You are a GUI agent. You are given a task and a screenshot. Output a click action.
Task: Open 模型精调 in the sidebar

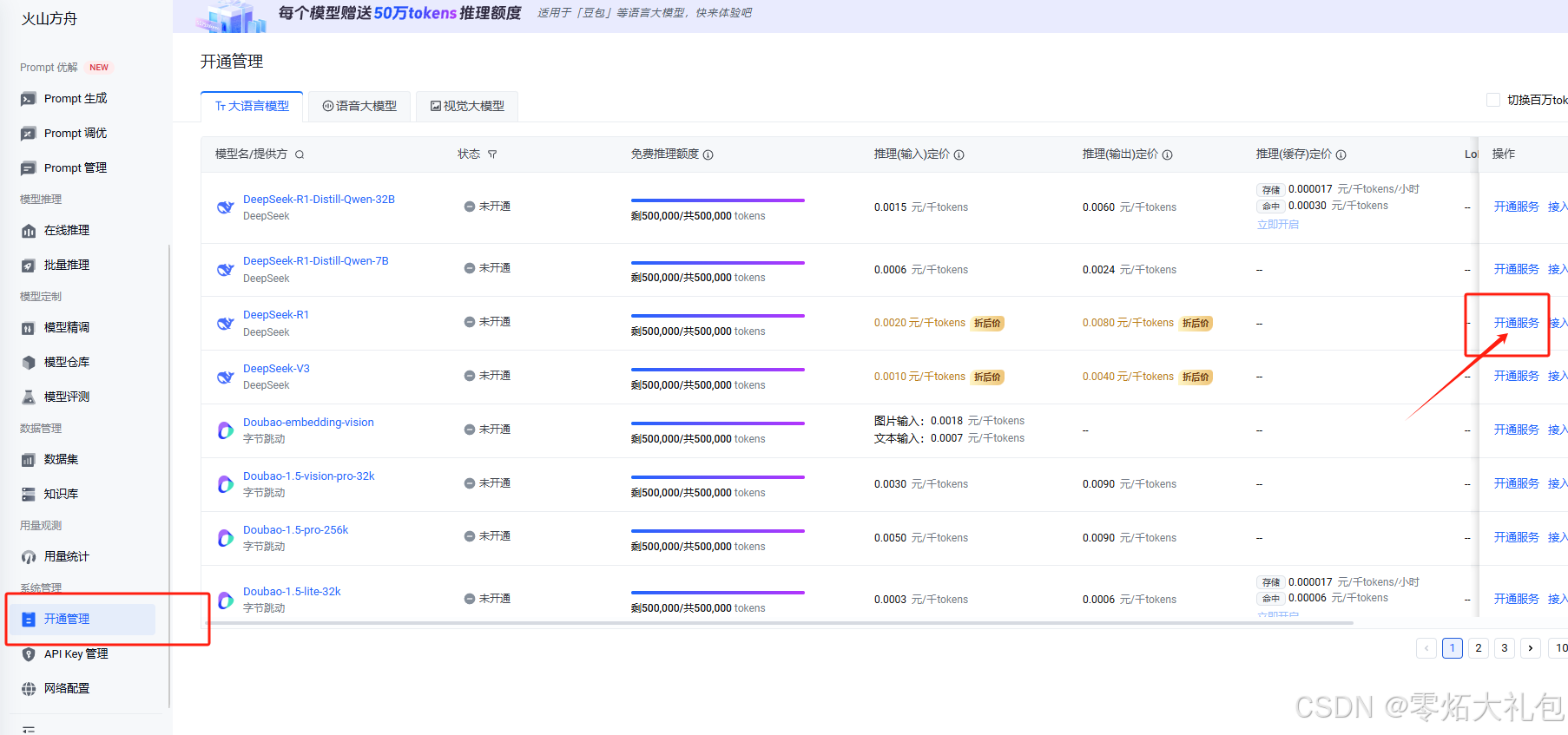pos(67,328)
